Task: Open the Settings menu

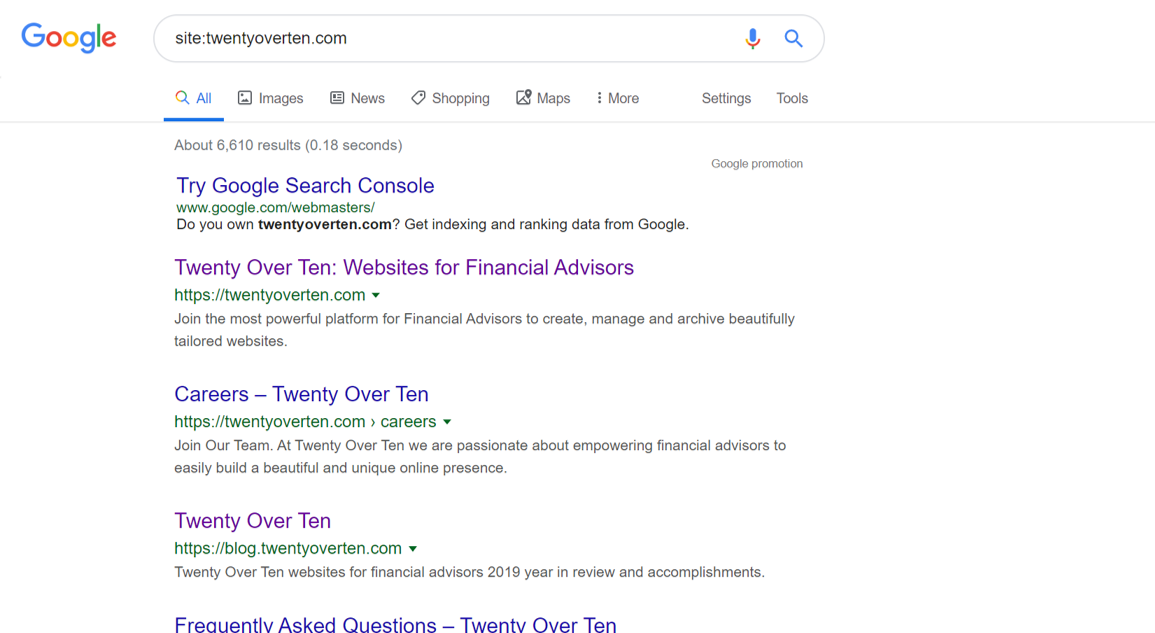Action: coord(726,98)
